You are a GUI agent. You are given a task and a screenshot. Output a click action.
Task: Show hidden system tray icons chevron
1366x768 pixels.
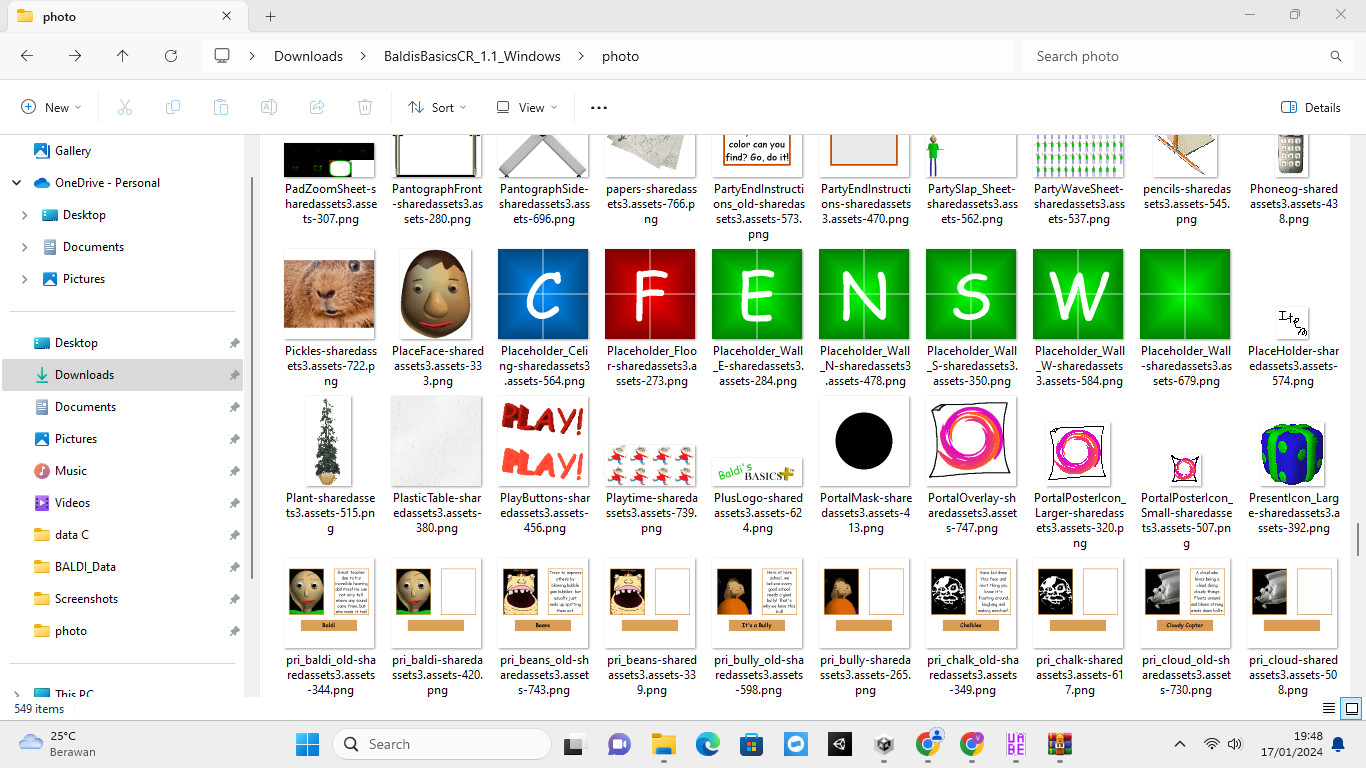[x=1180, y=744]
